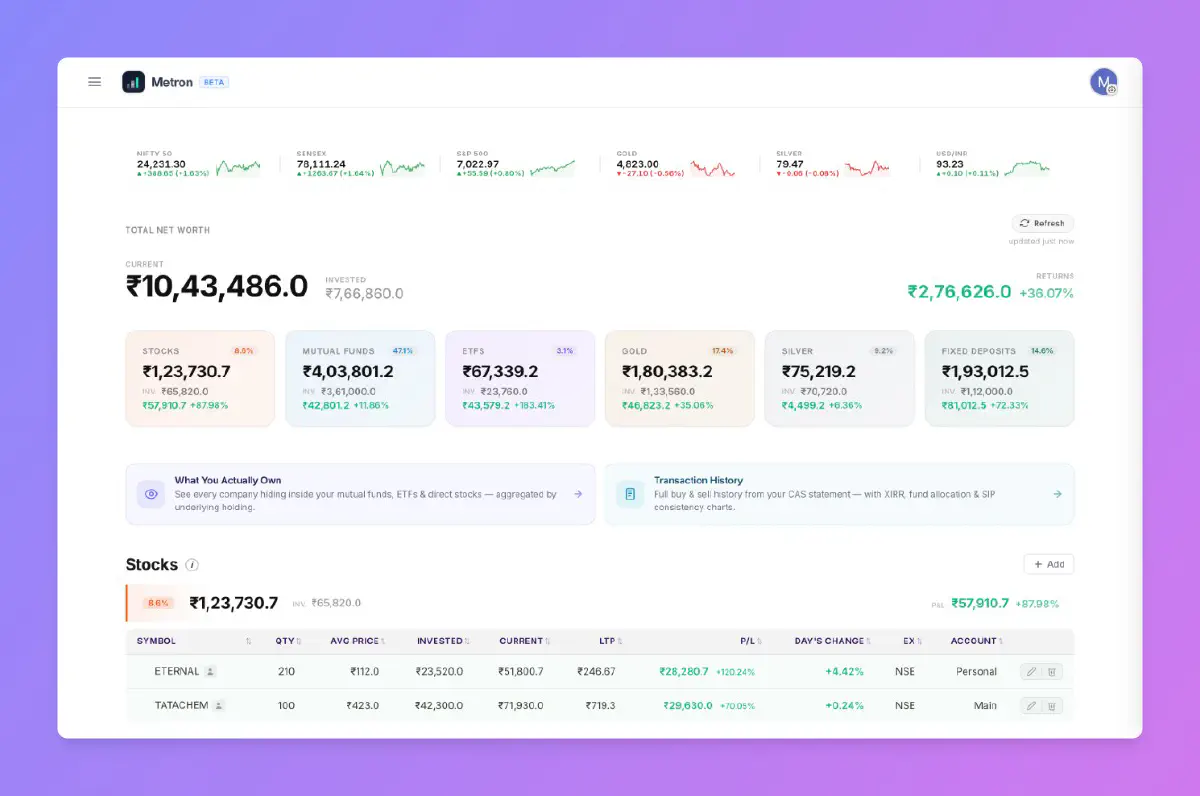1200x796 pixels.
Task: Click the eye icon on What You Actually Own
Action: pyautogui.click(x=151, y=494)
